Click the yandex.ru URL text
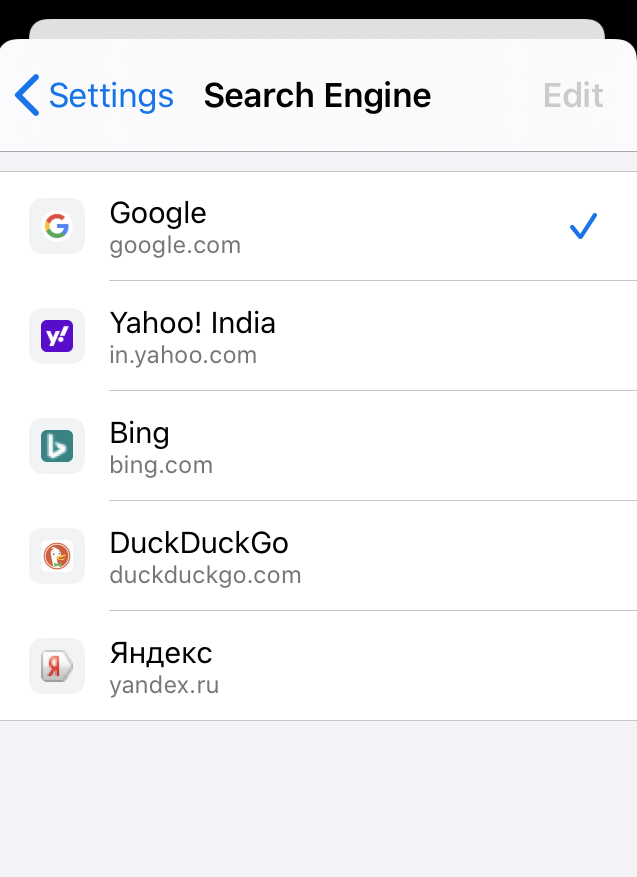This screenshot has height=877, width=637. pyautogui.click(x=164, y=685)
